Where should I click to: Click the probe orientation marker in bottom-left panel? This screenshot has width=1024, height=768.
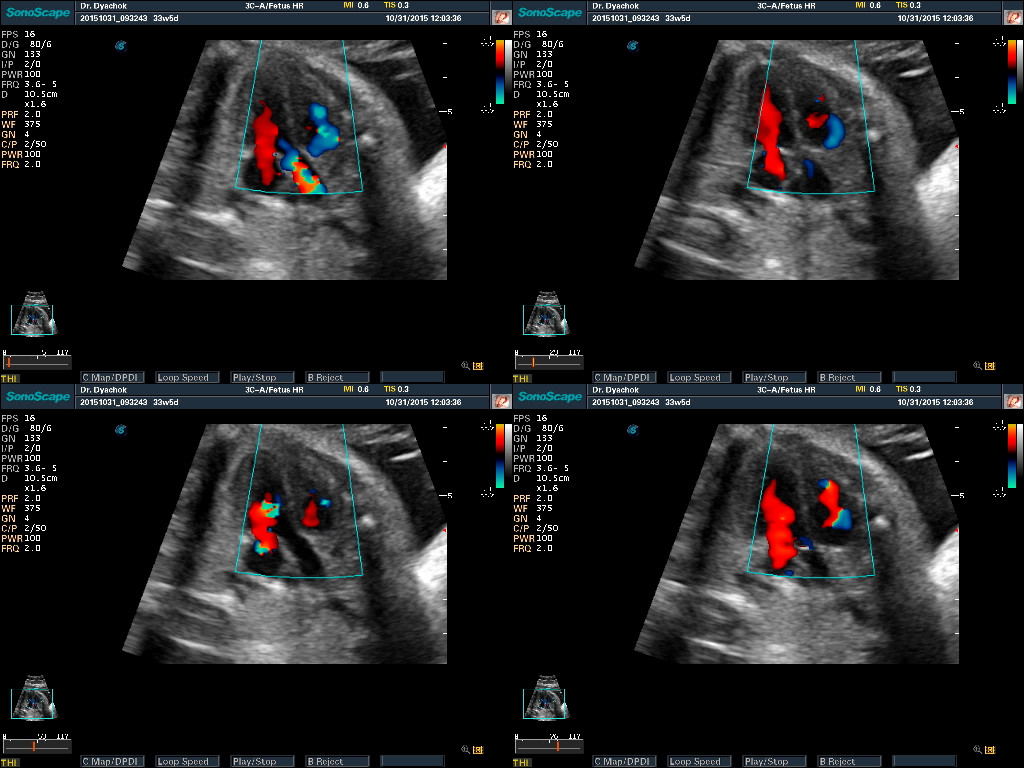pos(120,429)
